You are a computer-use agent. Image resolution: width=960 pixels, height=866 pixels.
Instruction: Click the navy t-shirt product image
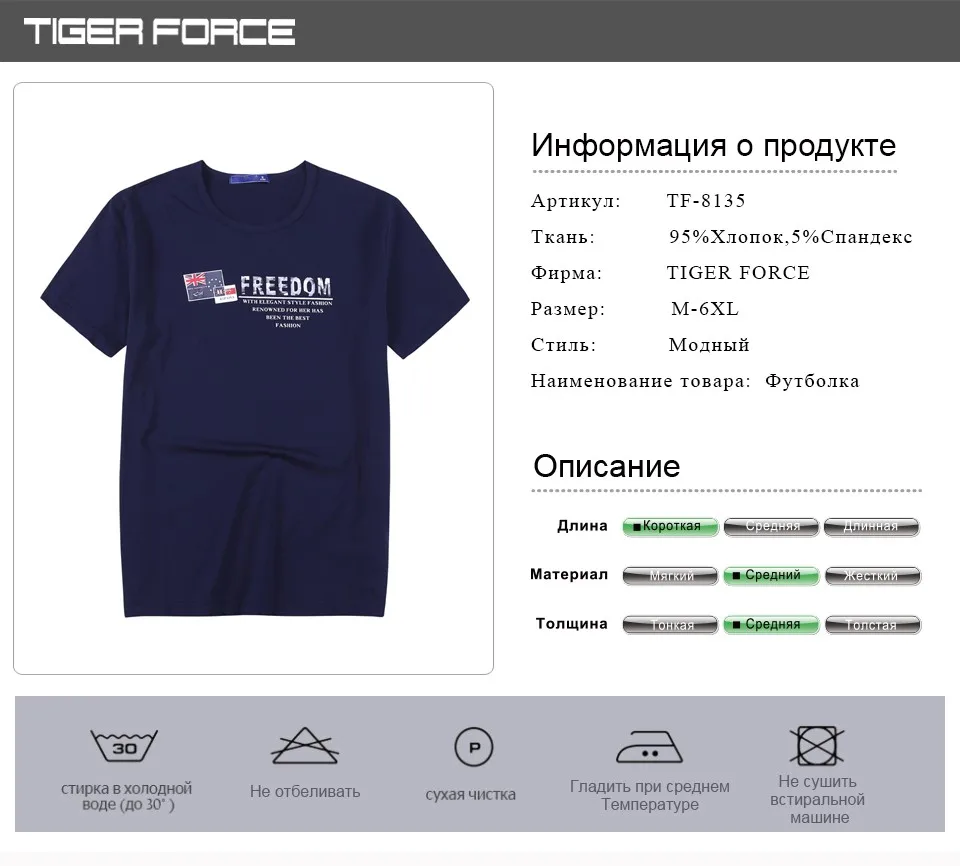click(x=255, y=388)
